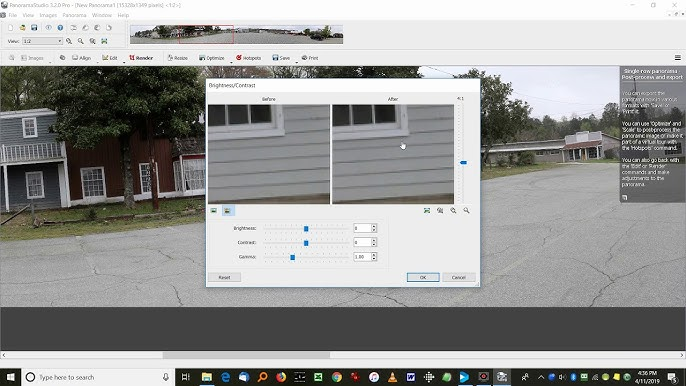Open VLC media player from taskbar
Viewport: 686px width, 386px height.
click(392, 377)
